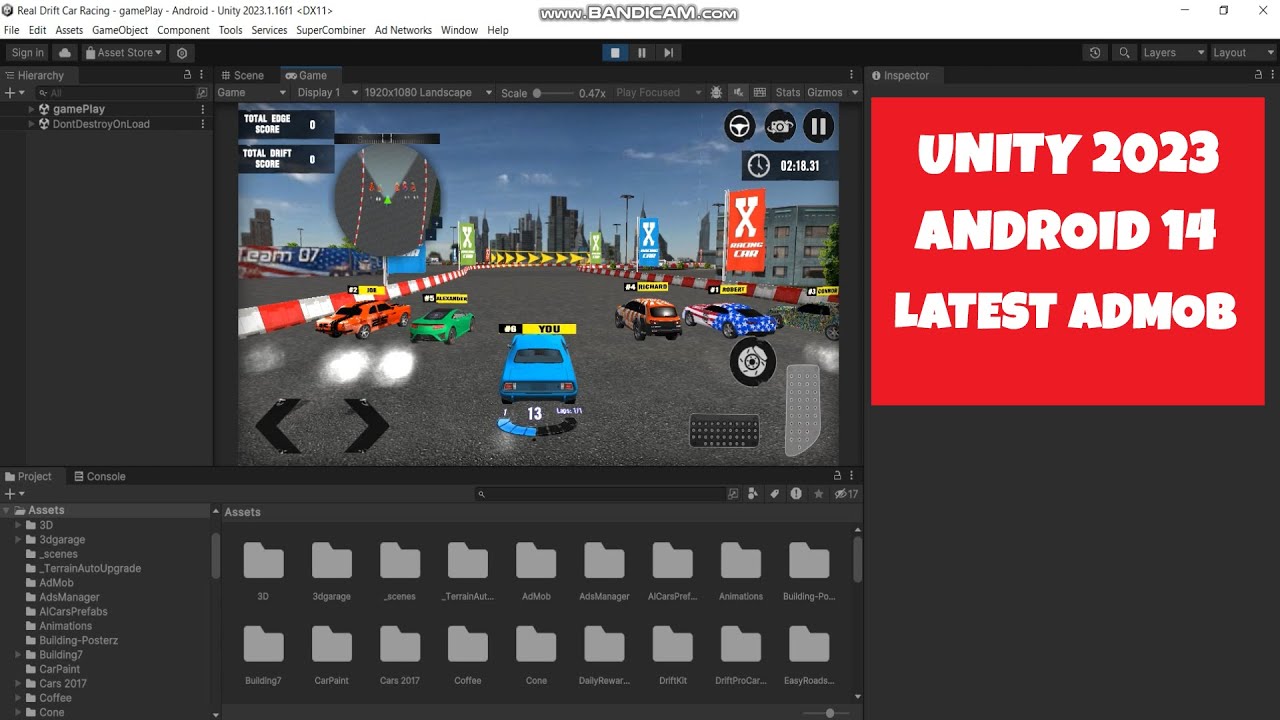Pause the editor play mode
1280x720 pixels.
point(642,53)
